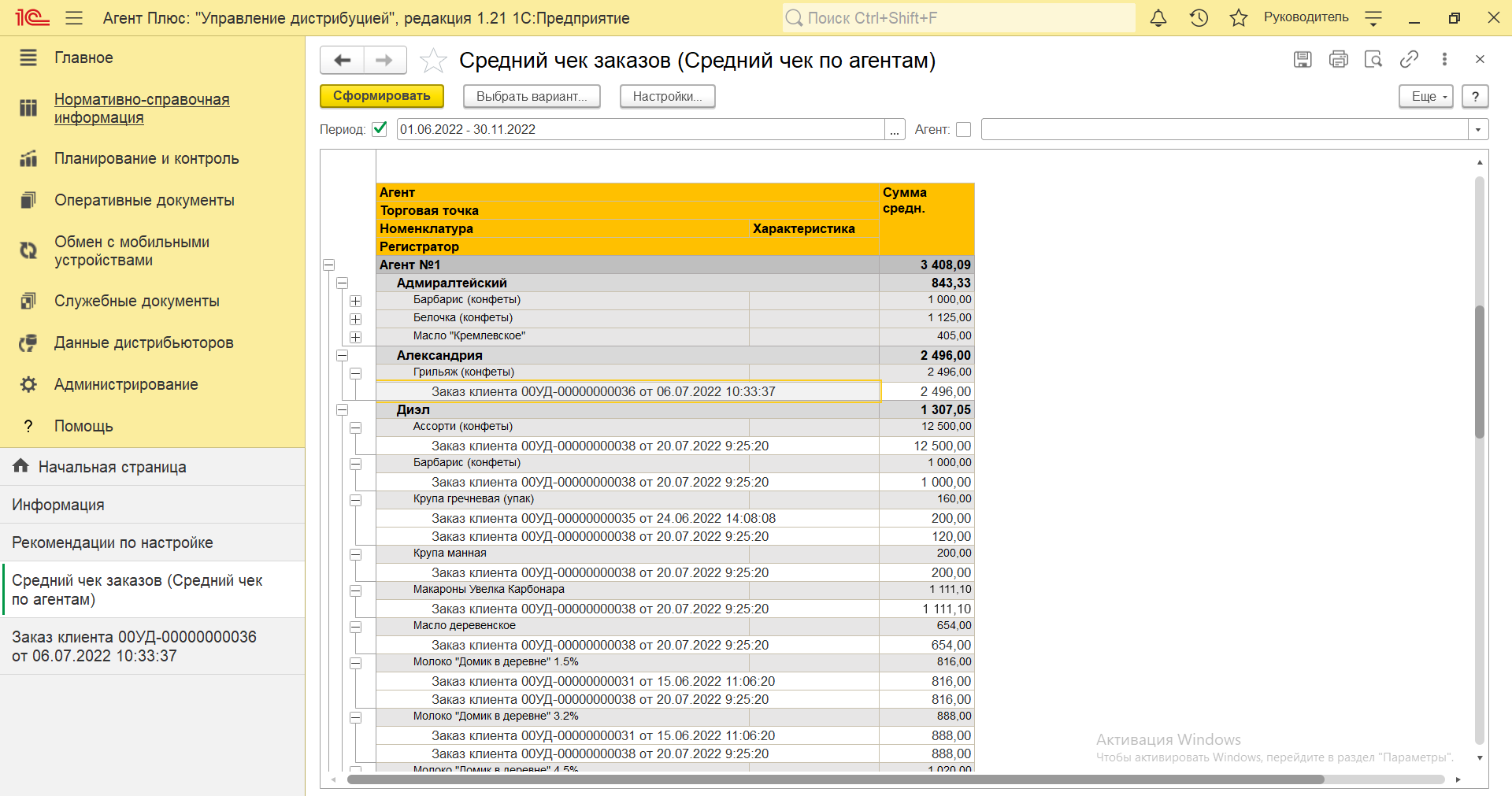Click Данные дистрибьюторов section icon
The width and height of the screenshot is (1512, 796).
(x=28, y=342)
